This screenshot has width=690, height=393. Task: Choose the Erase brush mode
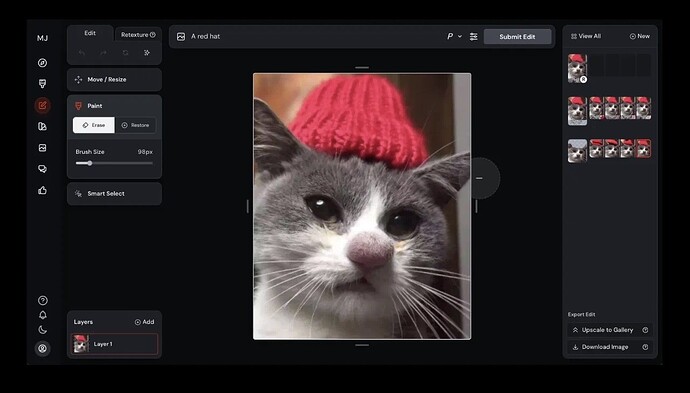click(94, 125)
